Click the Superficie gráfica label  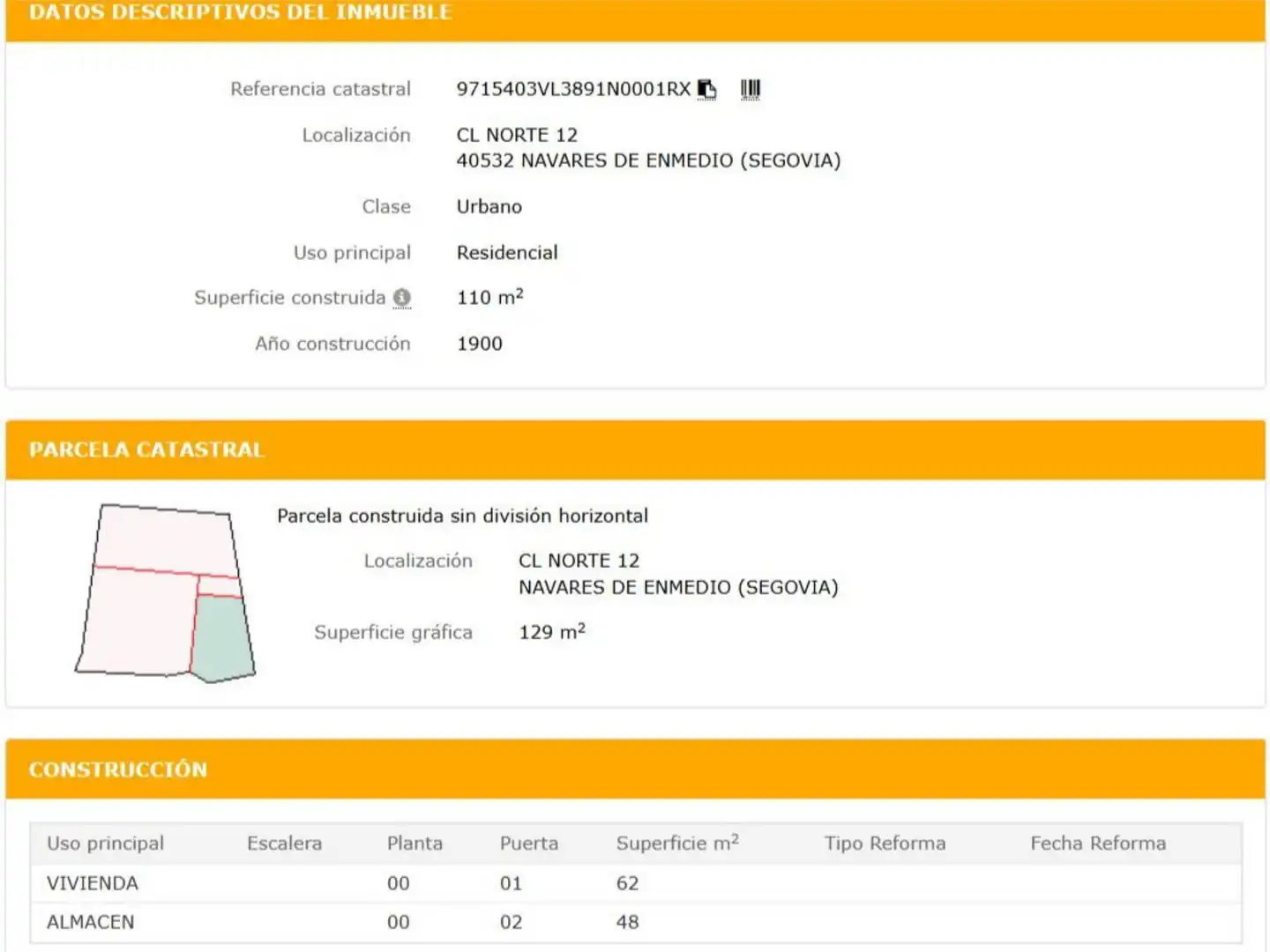coord(393,632)
